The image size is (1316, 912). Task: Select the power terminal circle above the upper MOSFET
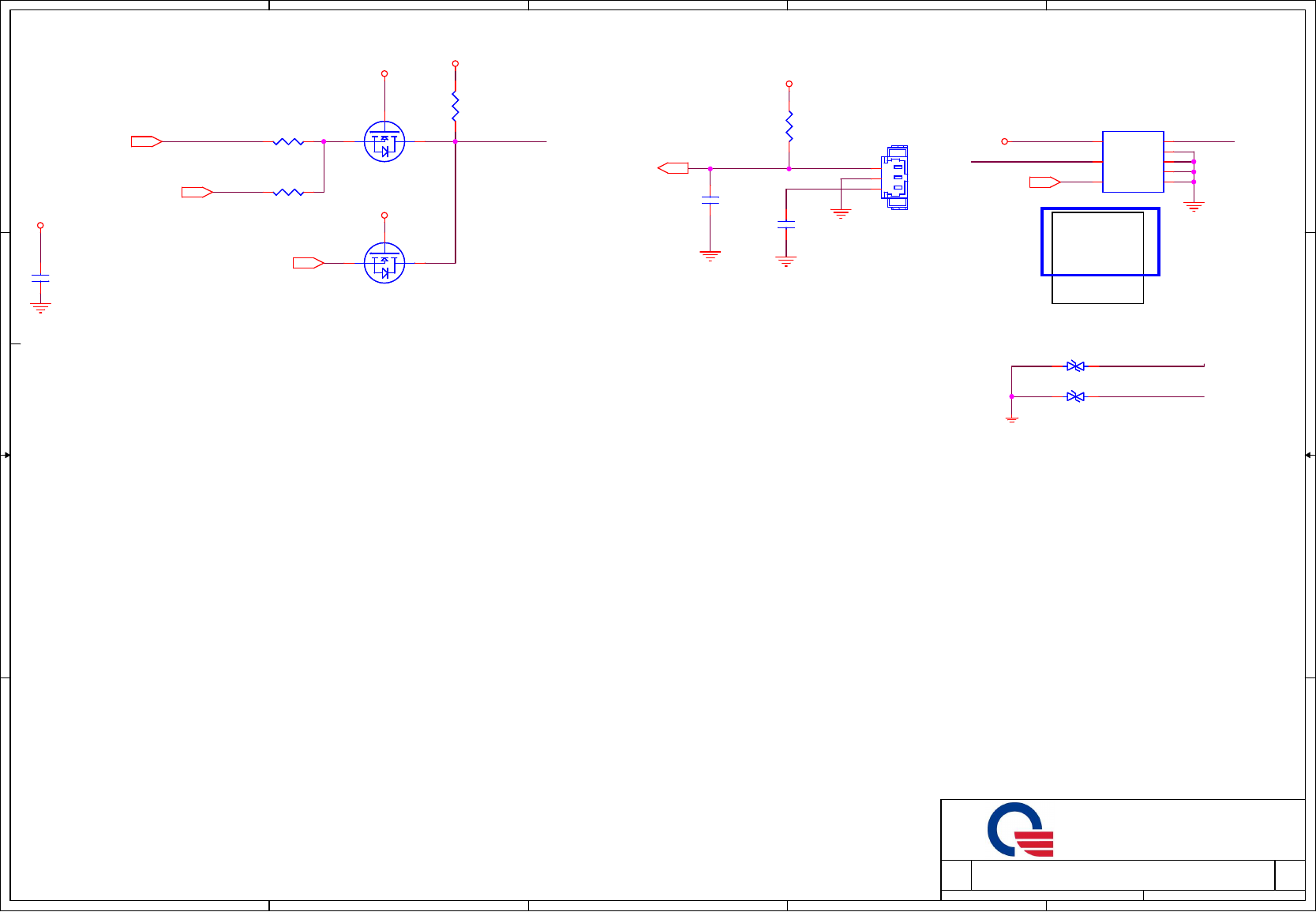click(x=384, y=73)
